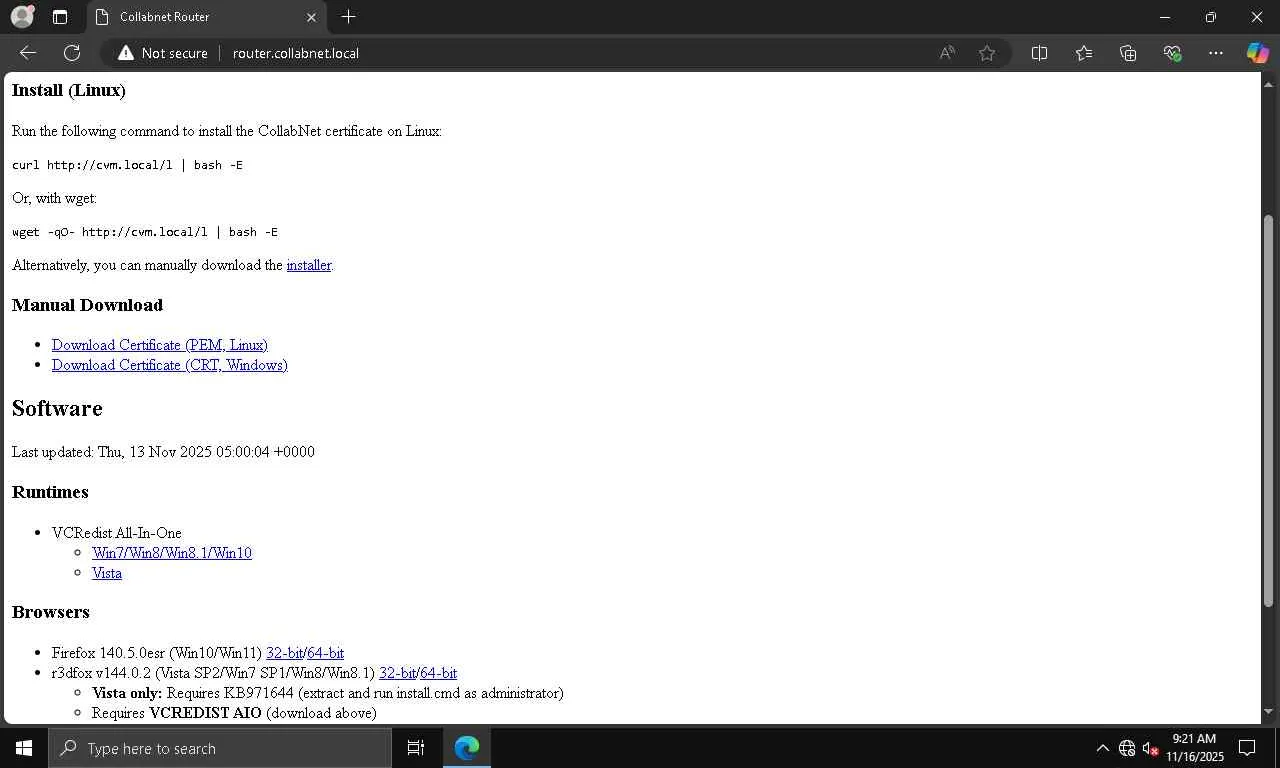Open Task View on taskbar

(x=416, y=748)
